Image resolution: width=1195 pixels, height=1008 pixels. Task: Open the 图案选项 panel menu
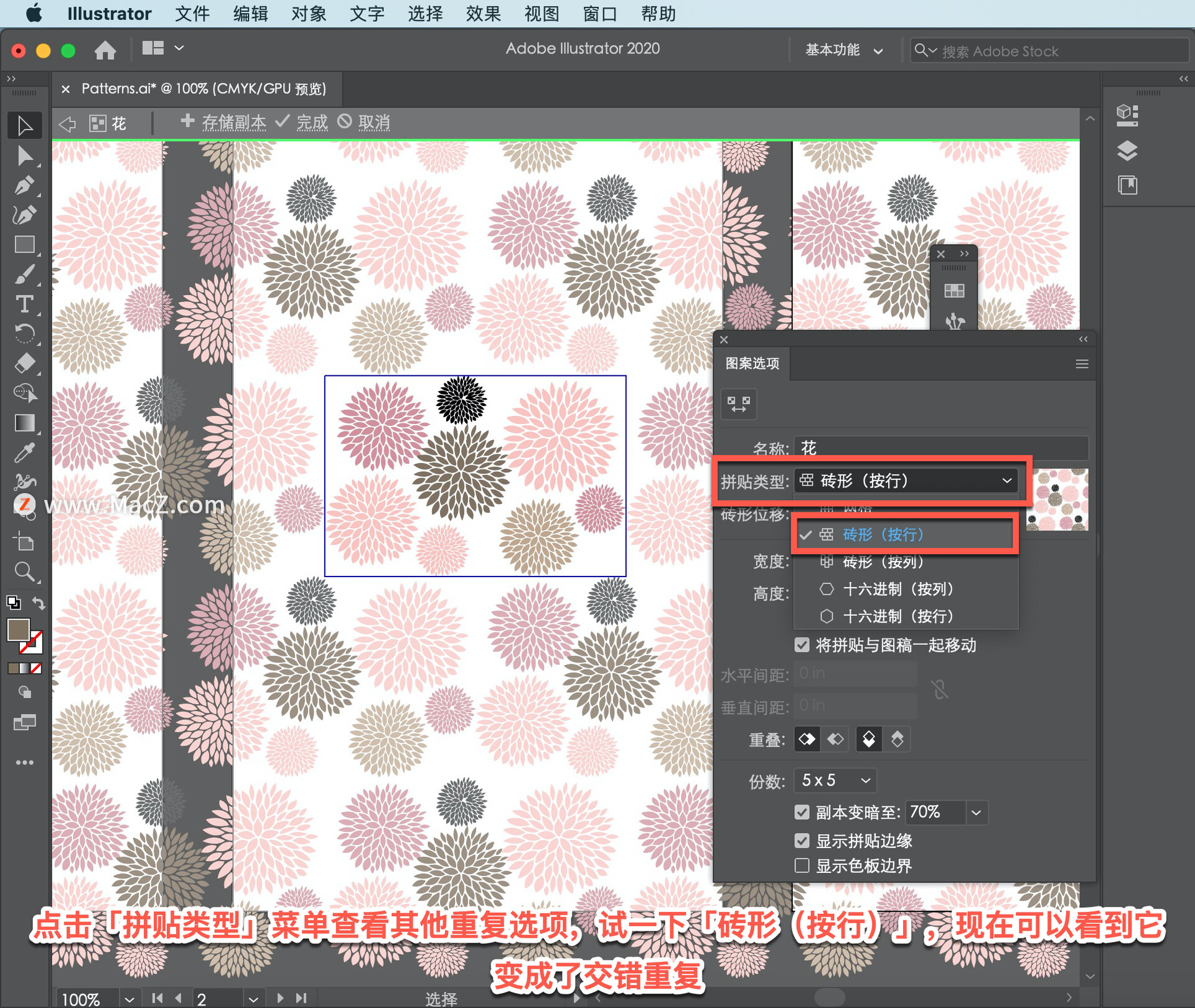pyautogui.click(x=1082, y=364)
